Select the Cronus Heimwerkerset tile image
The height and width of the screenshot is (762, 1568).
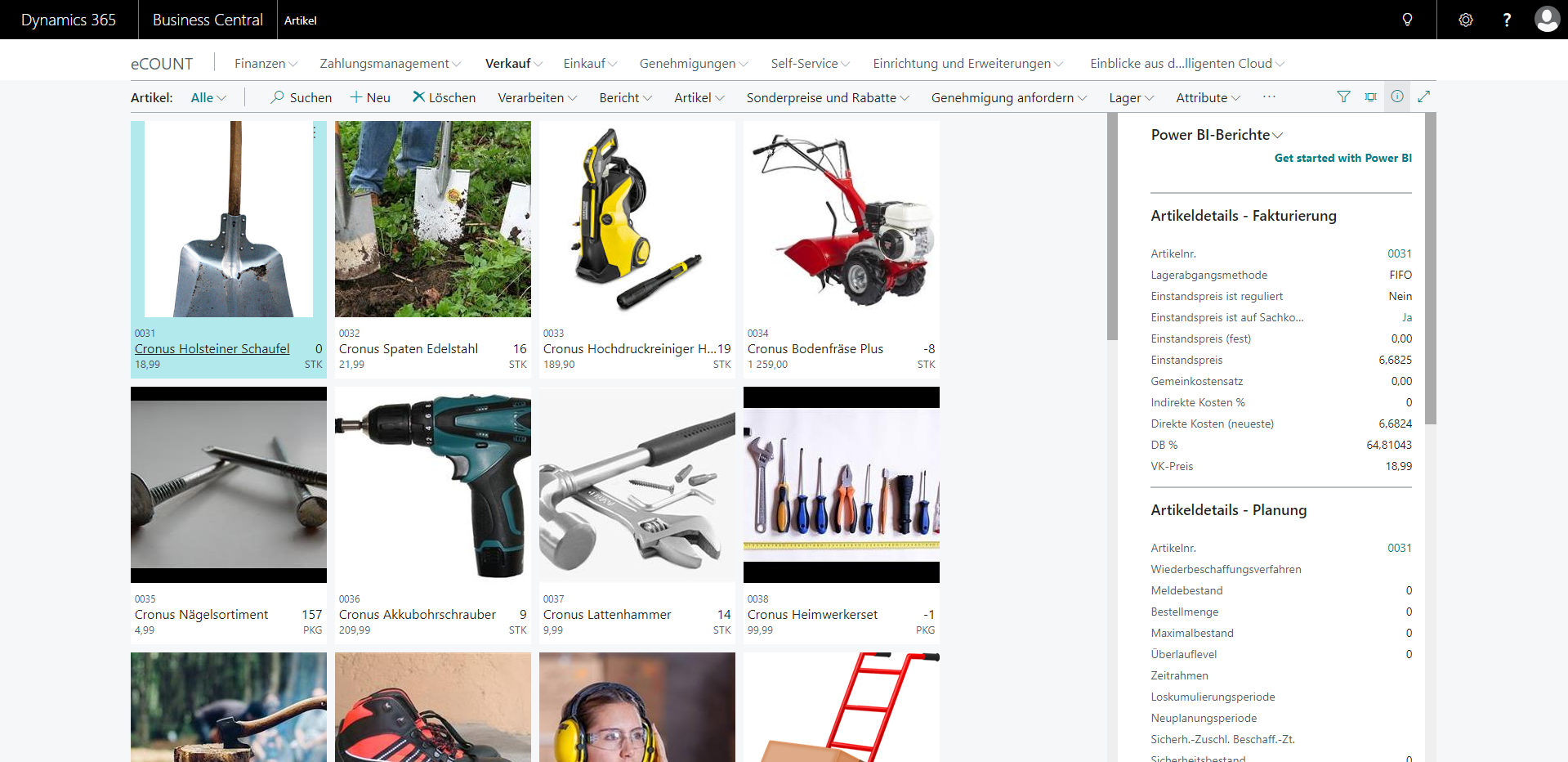point(842,485)
